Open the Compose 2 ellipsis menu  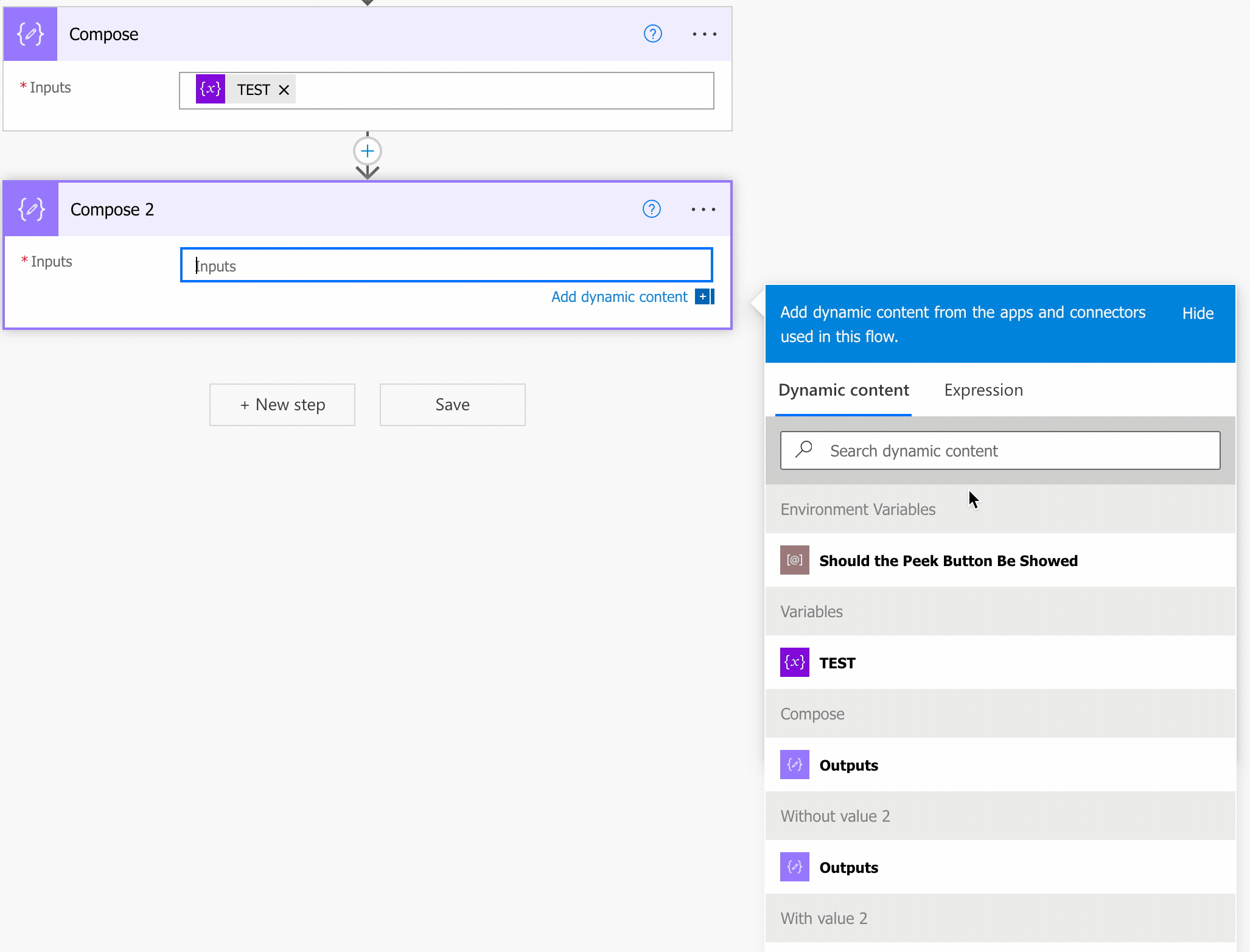(x=703, y=209)
